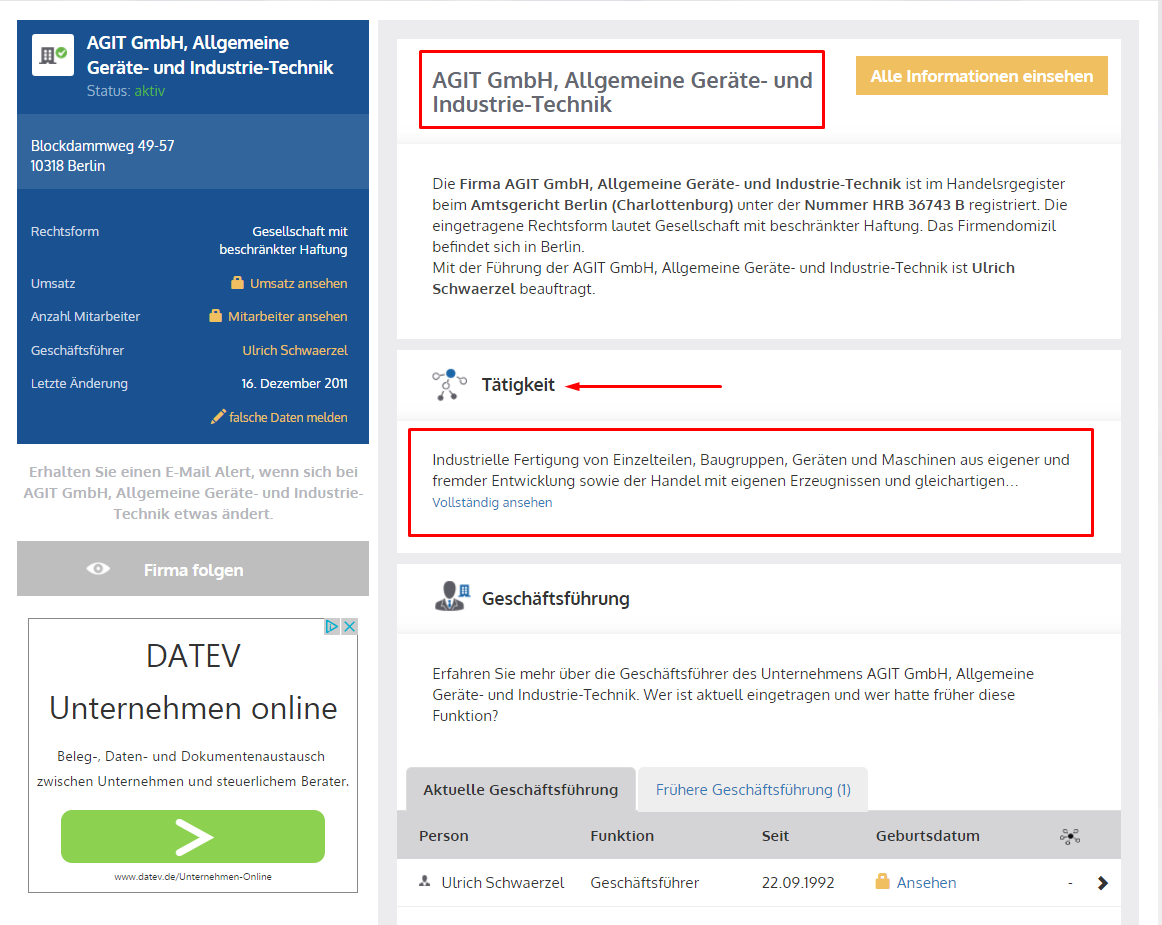Click the green DATEV arrow button

(193, 836)
